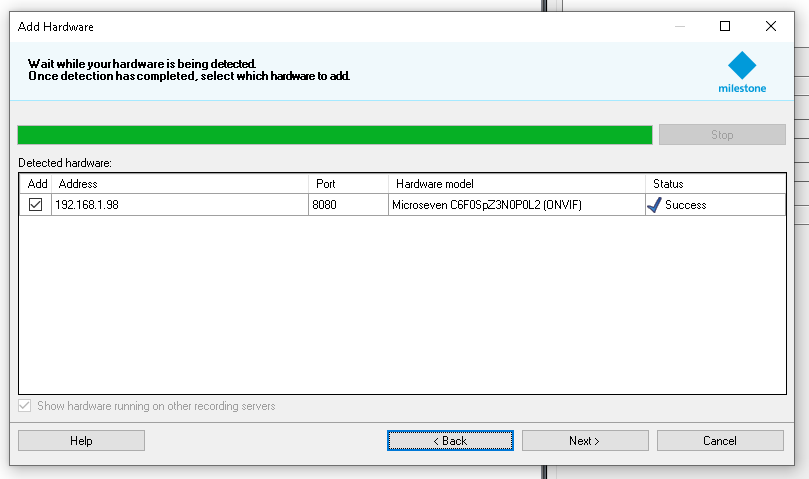Screen dimensions: 809x479
Task: Uncheck the Add checkbox for 192.168.1.98
Action: pyautogui.click(x=35, y=205)
